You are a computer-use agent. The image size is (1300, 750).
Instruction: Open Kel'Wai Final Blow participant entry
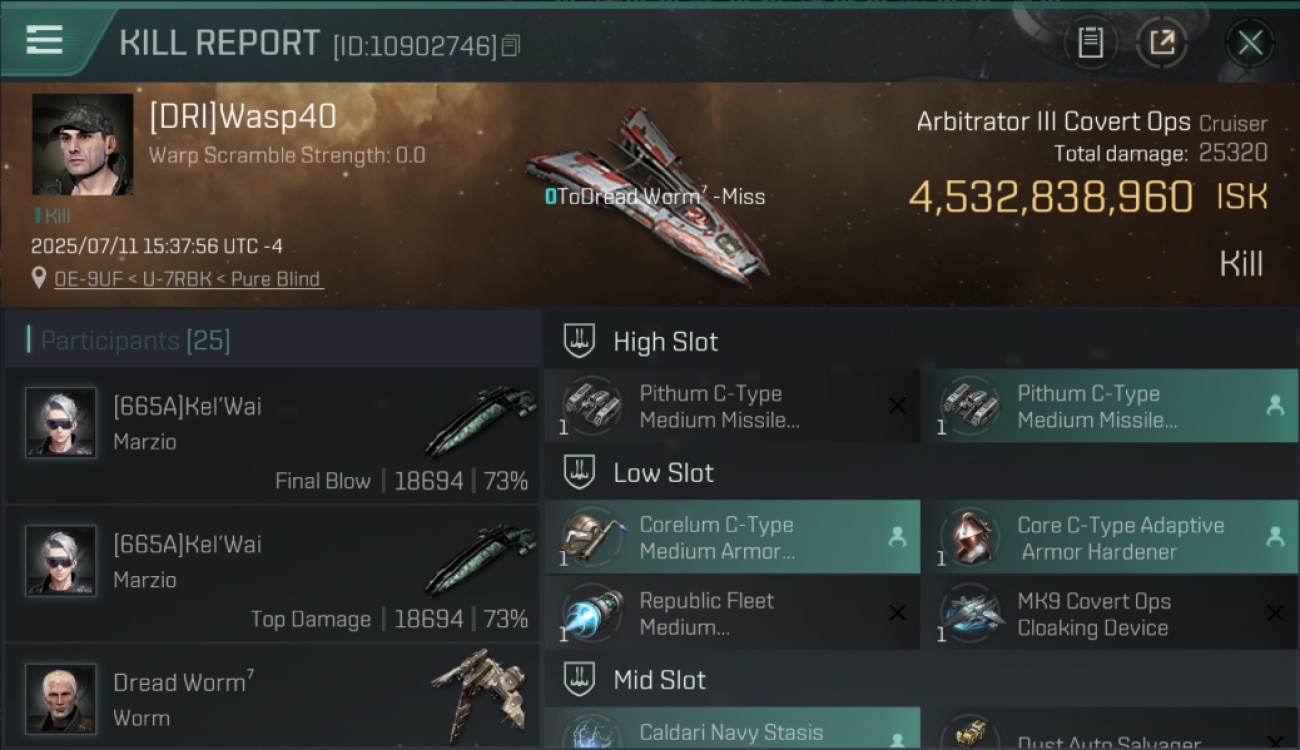271,435
